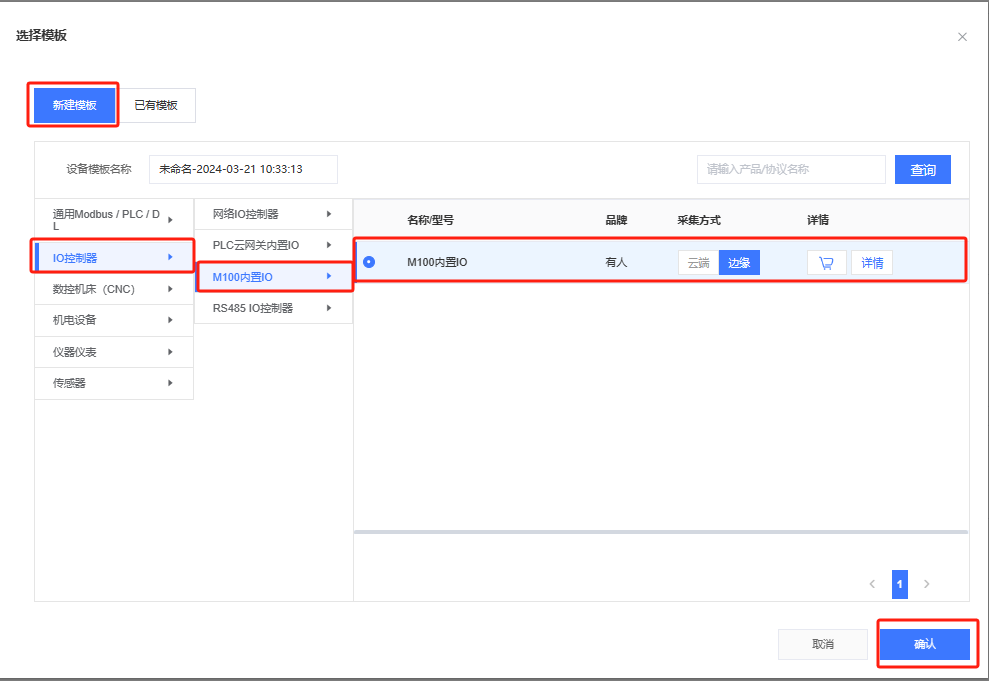The height and width of the screenshot is (681, 989).
Task: Switch collection mode to 云端
Action: [x=698, y=263]
